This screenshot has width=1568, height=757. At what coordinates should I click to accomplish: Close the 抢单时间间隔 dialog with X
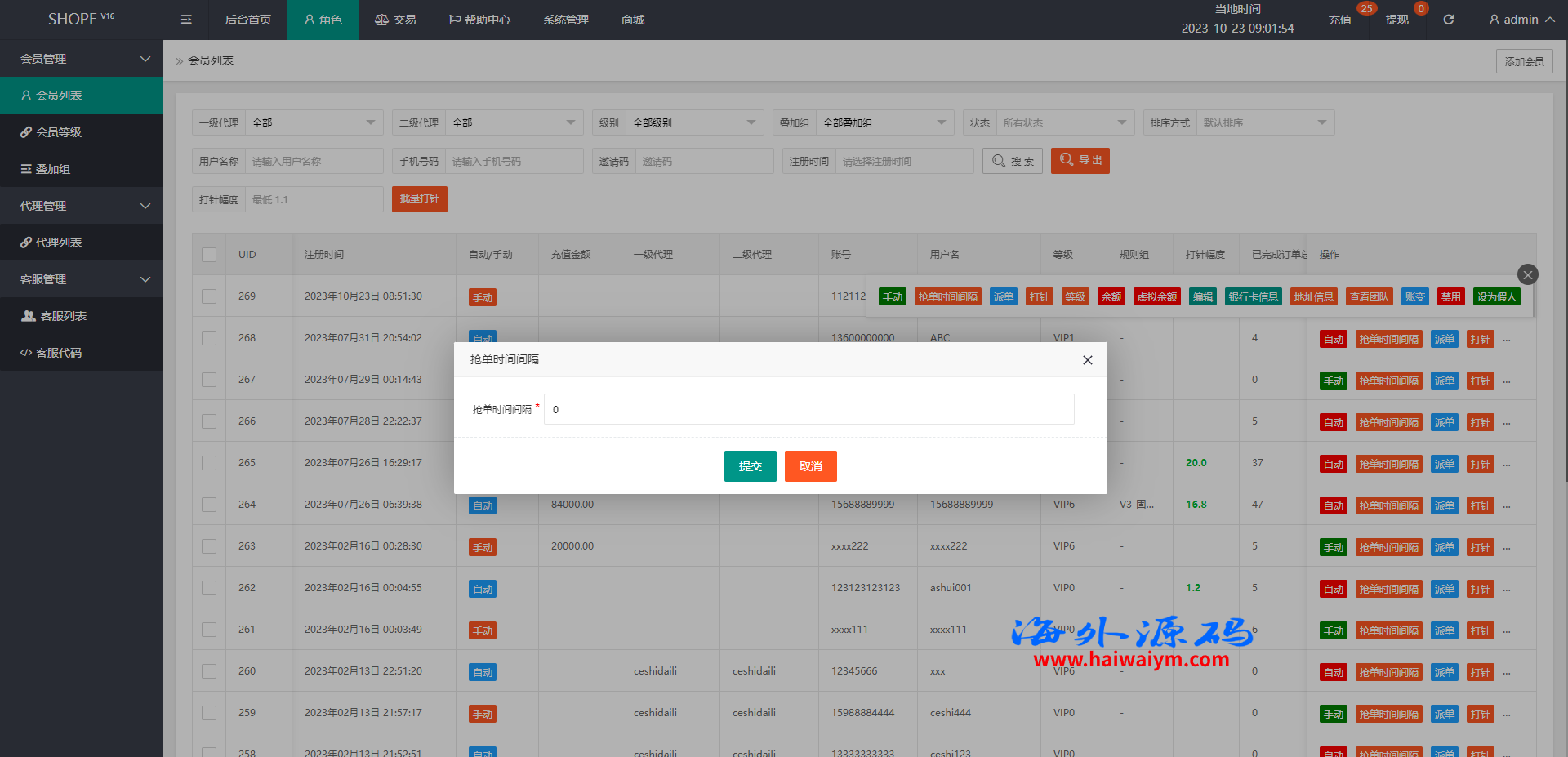tap(1087, 360)
